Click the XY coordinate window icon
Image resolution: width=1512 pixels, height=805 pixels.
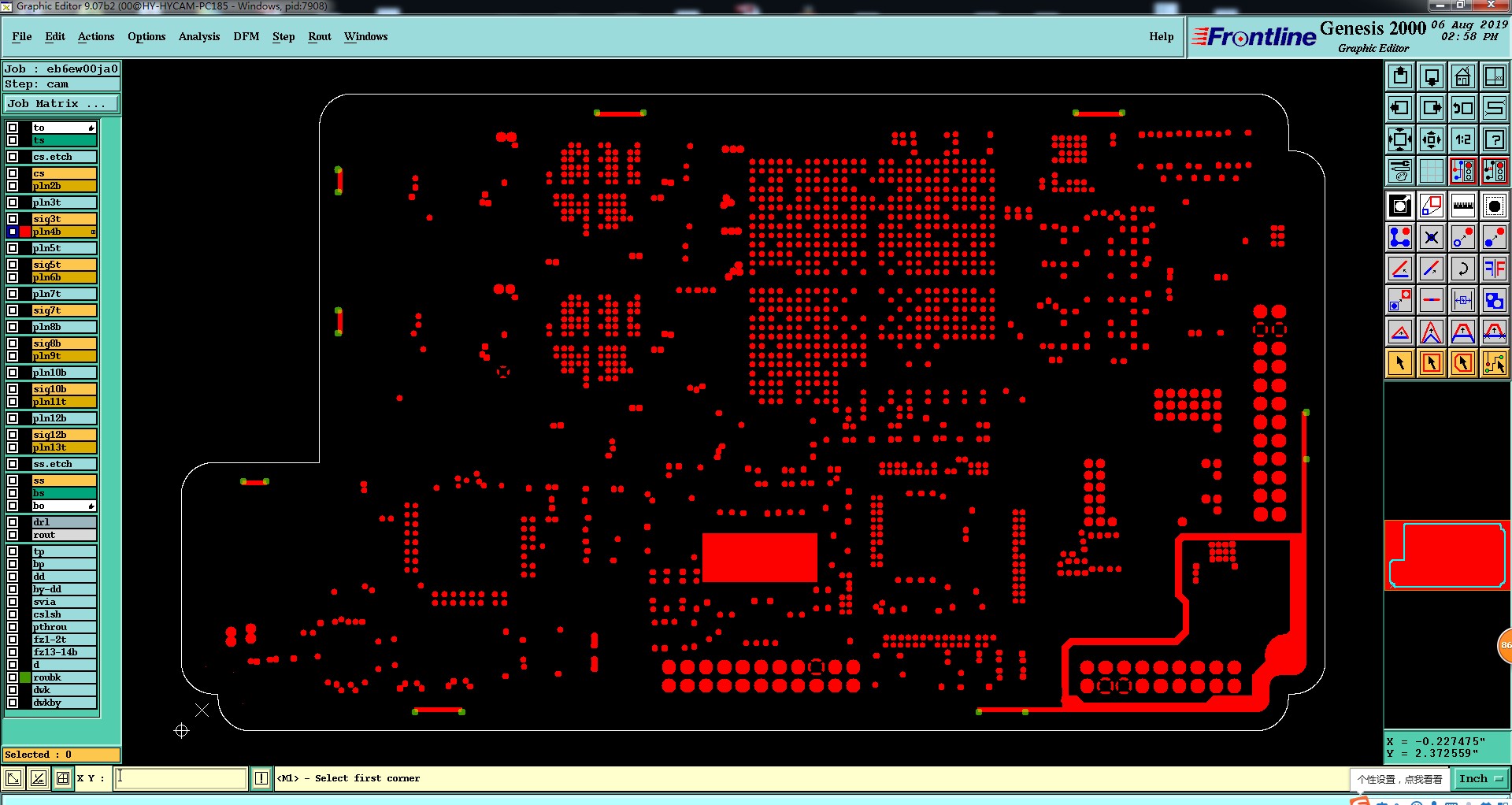(1494, 76)
